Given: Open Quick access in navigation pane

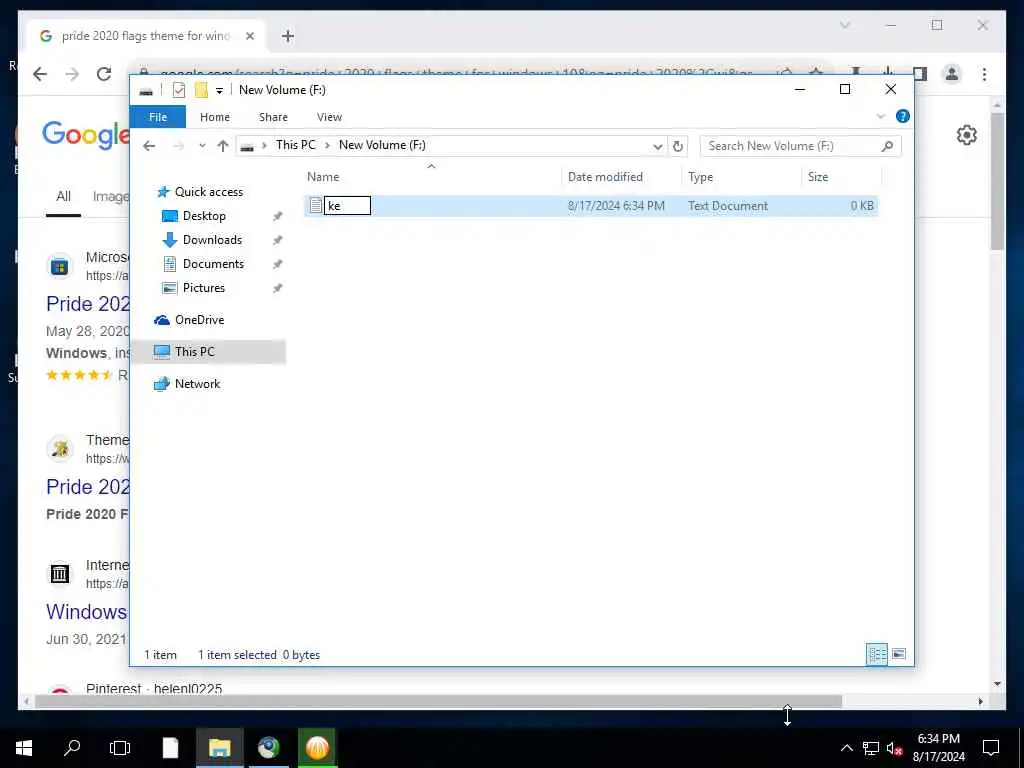Looking at the screenshot, I should point(208,192).
